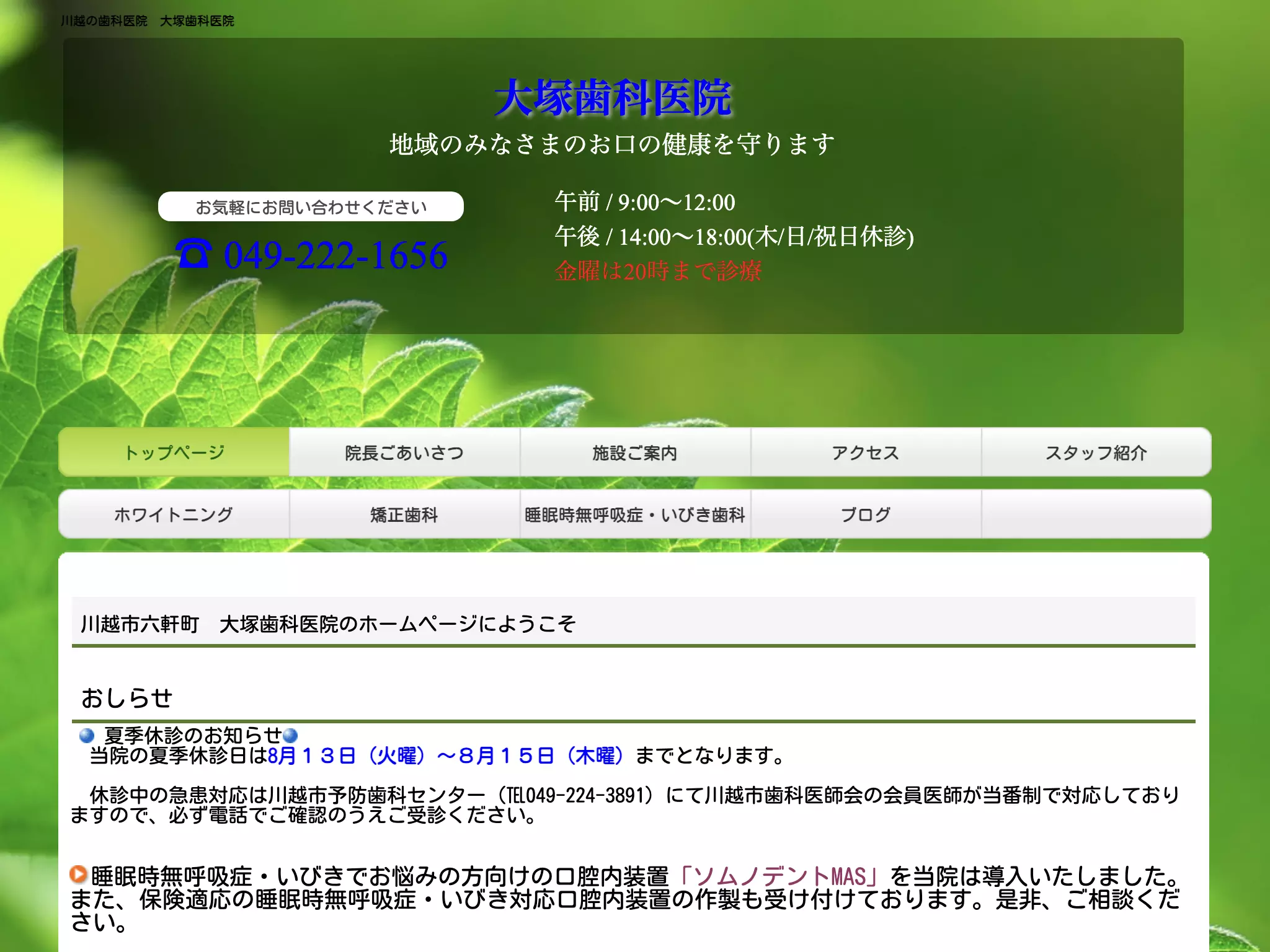Click the orange arrow bullet before 睡眠時無呼吸症
The width and height of the screenshot is (1270, 952).
[x=78, y=874]
